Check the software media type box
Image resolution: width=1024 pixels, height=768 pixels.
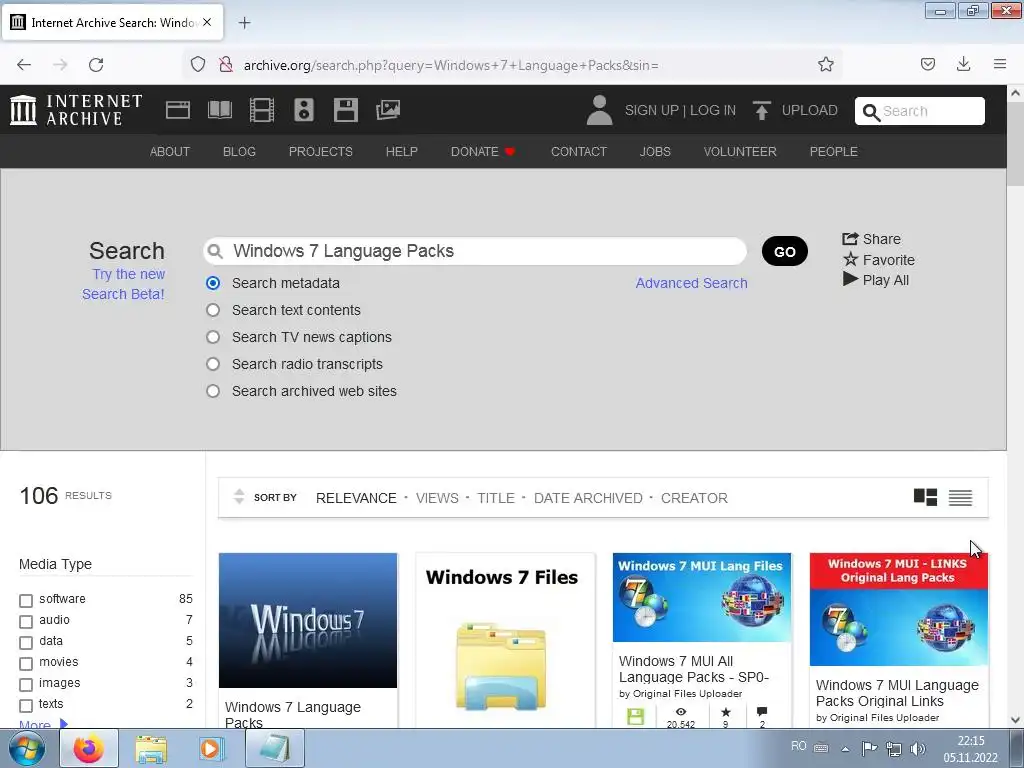tap(26, 600)
